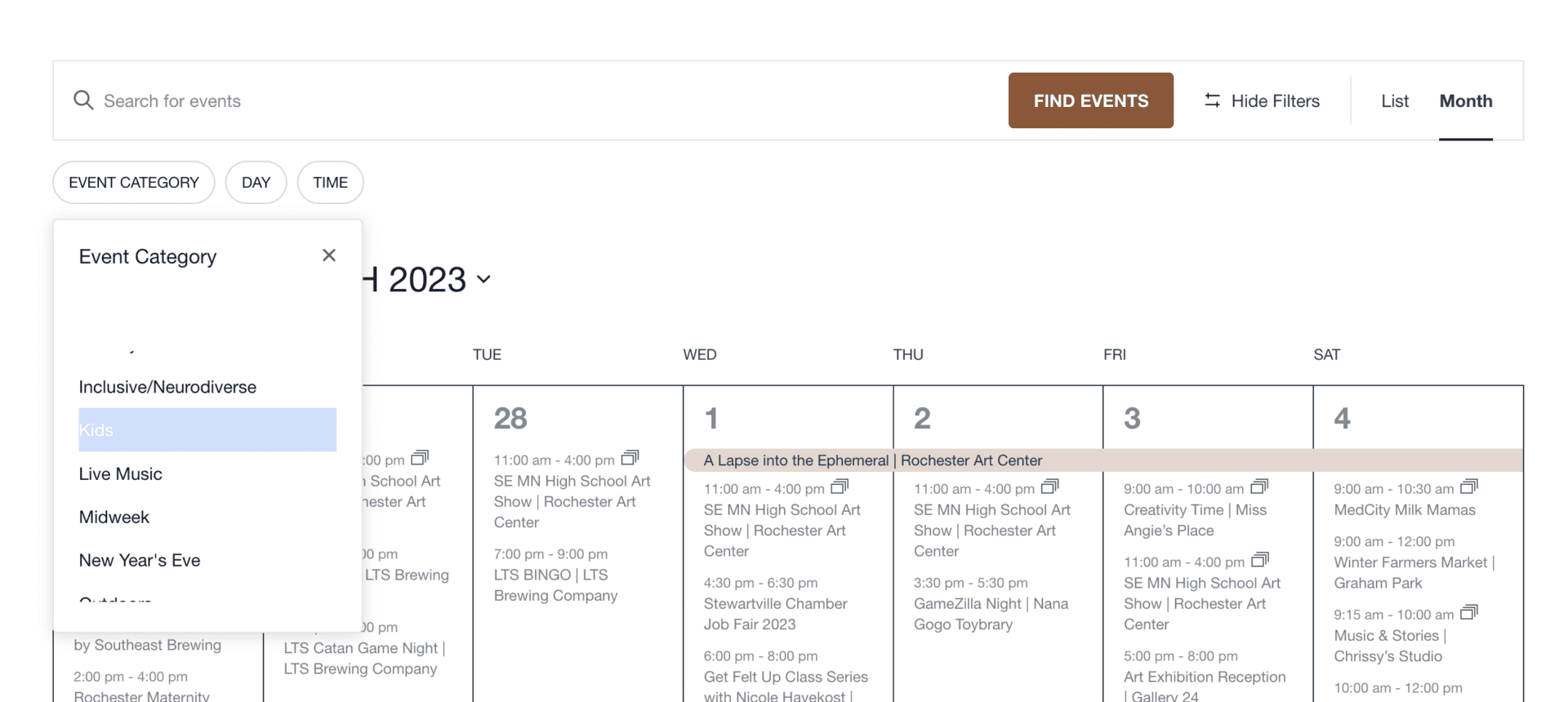Click the recurring event icon on SE MN Art Show Tuesday
This screenshot has height=702, width=1568.
630,457
